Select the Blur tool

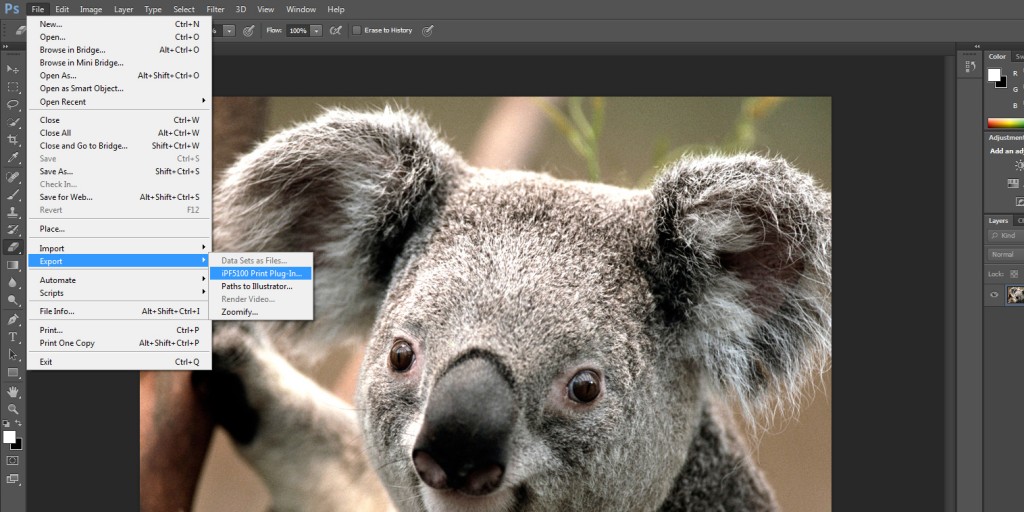click(12, 283)
